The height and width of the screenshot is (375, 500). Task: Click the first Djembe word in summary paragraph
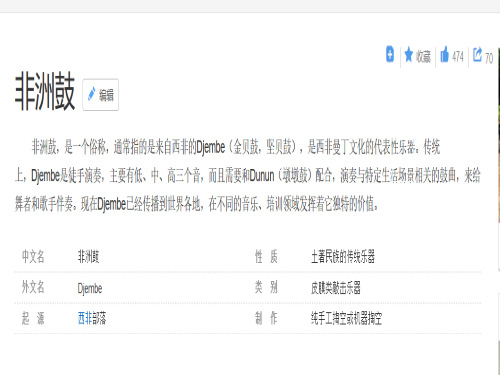pos(211,147)
